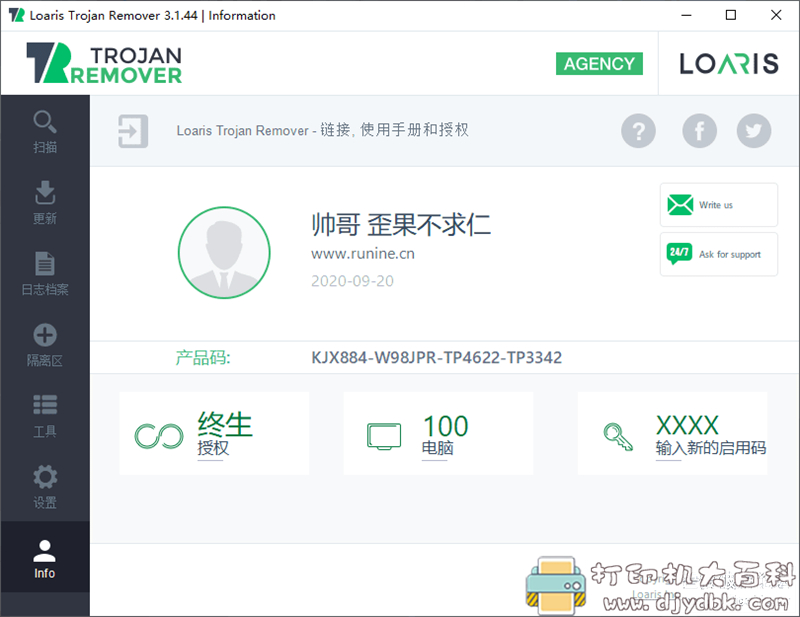
Task: Click the Write us button
Action: coord(718,205)
